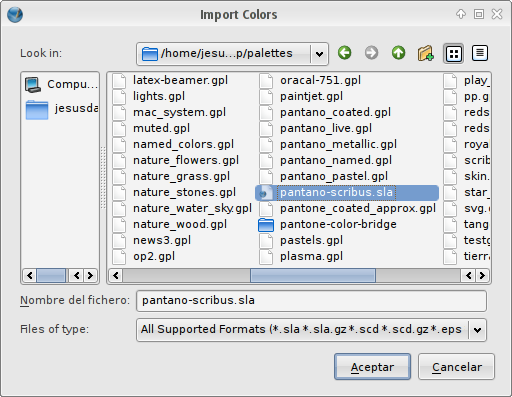
Task: Switch to detail view mode
Action: pos(480,53)
